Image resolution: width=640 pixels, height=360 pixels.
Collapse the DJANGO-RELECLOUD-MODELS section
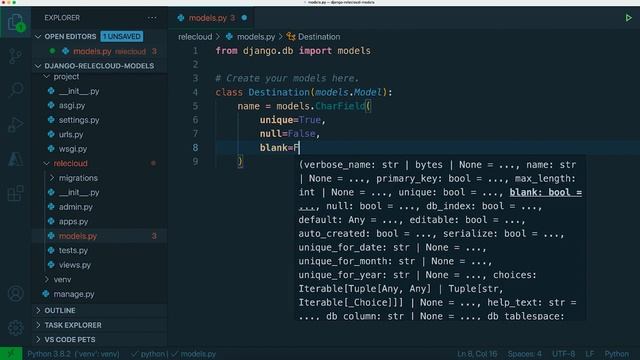coord(38,66)
